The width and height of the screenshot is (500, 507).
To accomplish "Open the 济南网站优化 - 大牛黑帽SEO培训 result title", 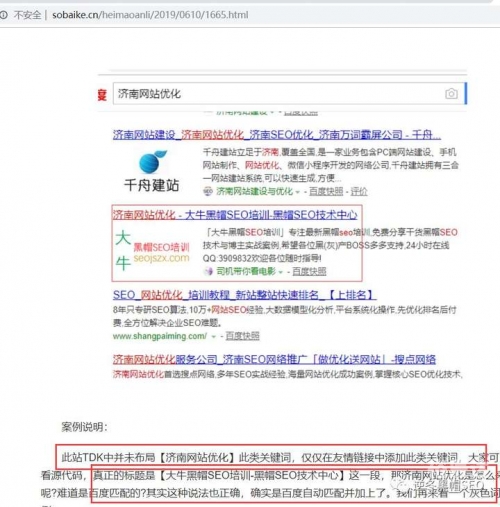I will (x=235, y=215).
